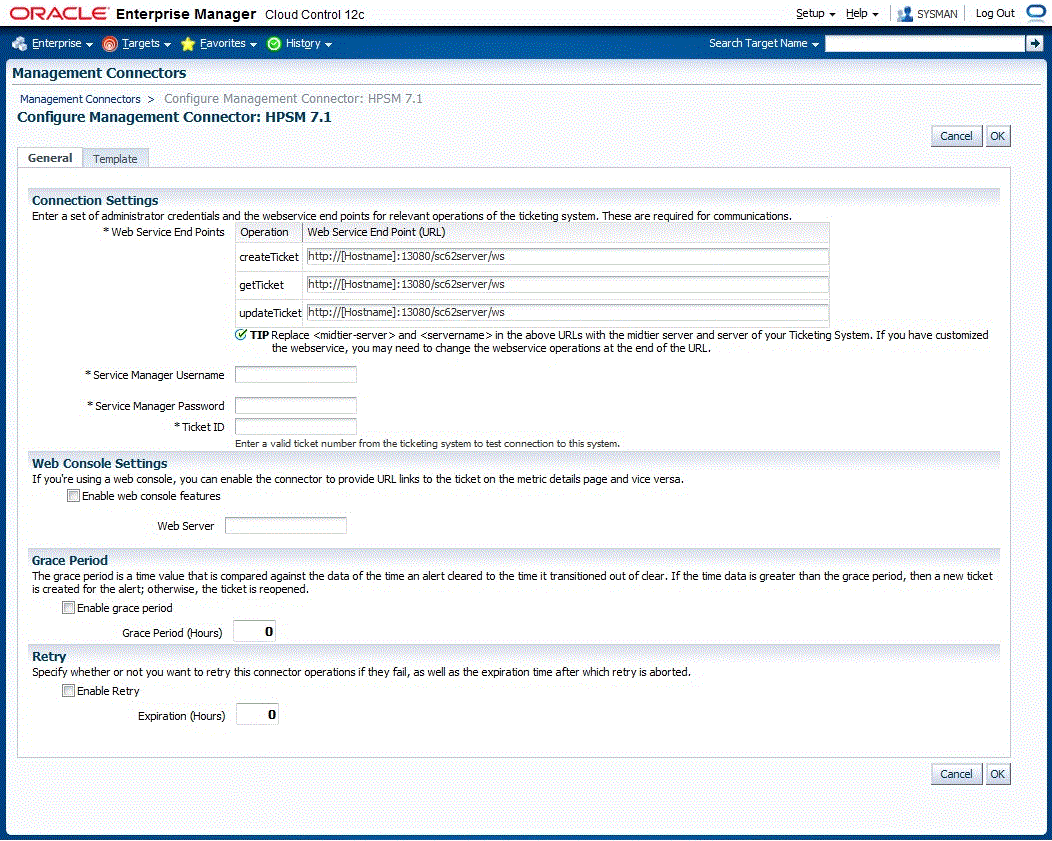Expand the History dropdown menu
This screenshot has width=1052, height=841.
[x=309, y=44]
